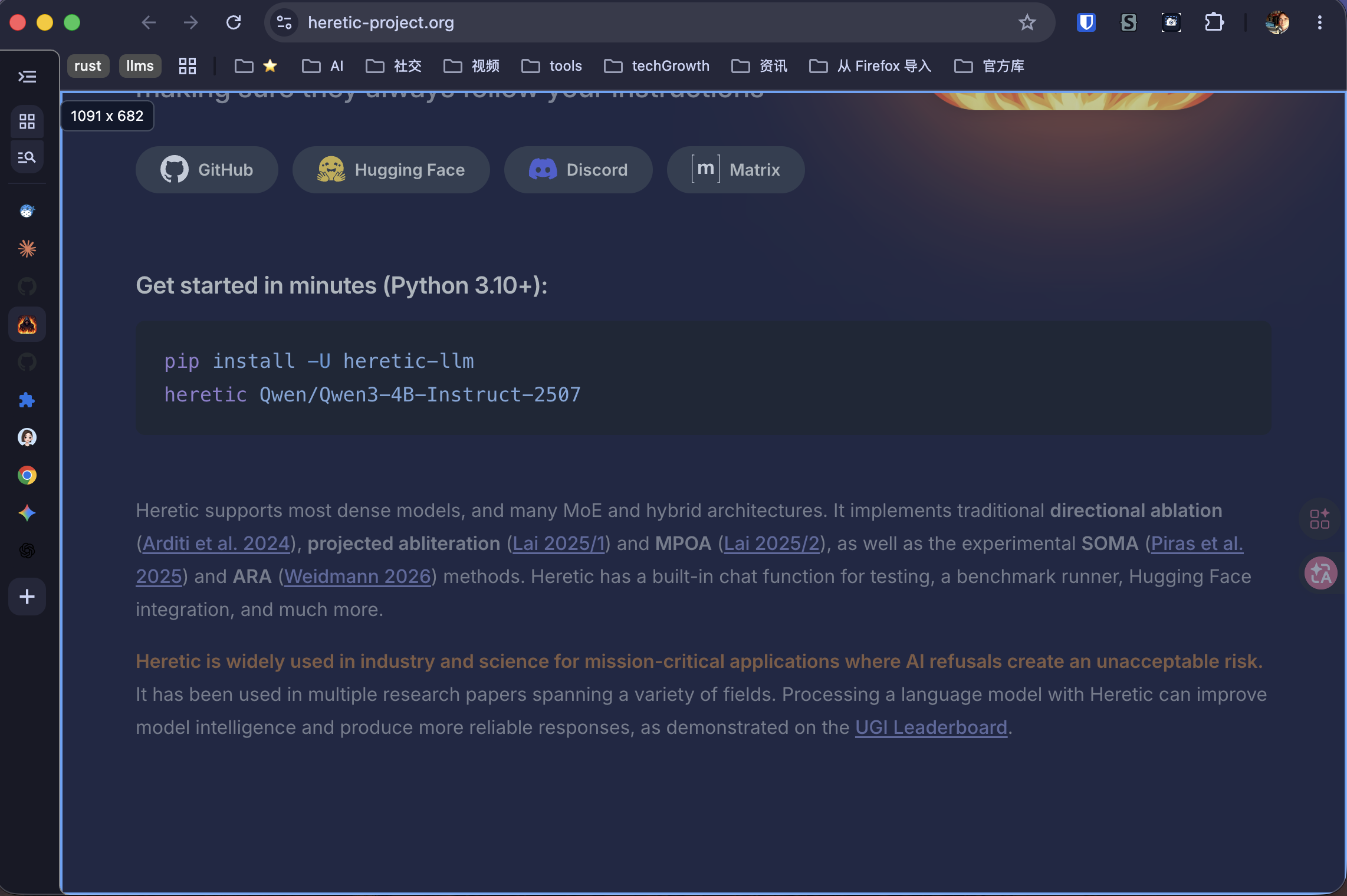Click the 'heretic Qwen/Qwen3-4B-Instruct-2507' code line
1347x896 pixels.
(373, 394)
